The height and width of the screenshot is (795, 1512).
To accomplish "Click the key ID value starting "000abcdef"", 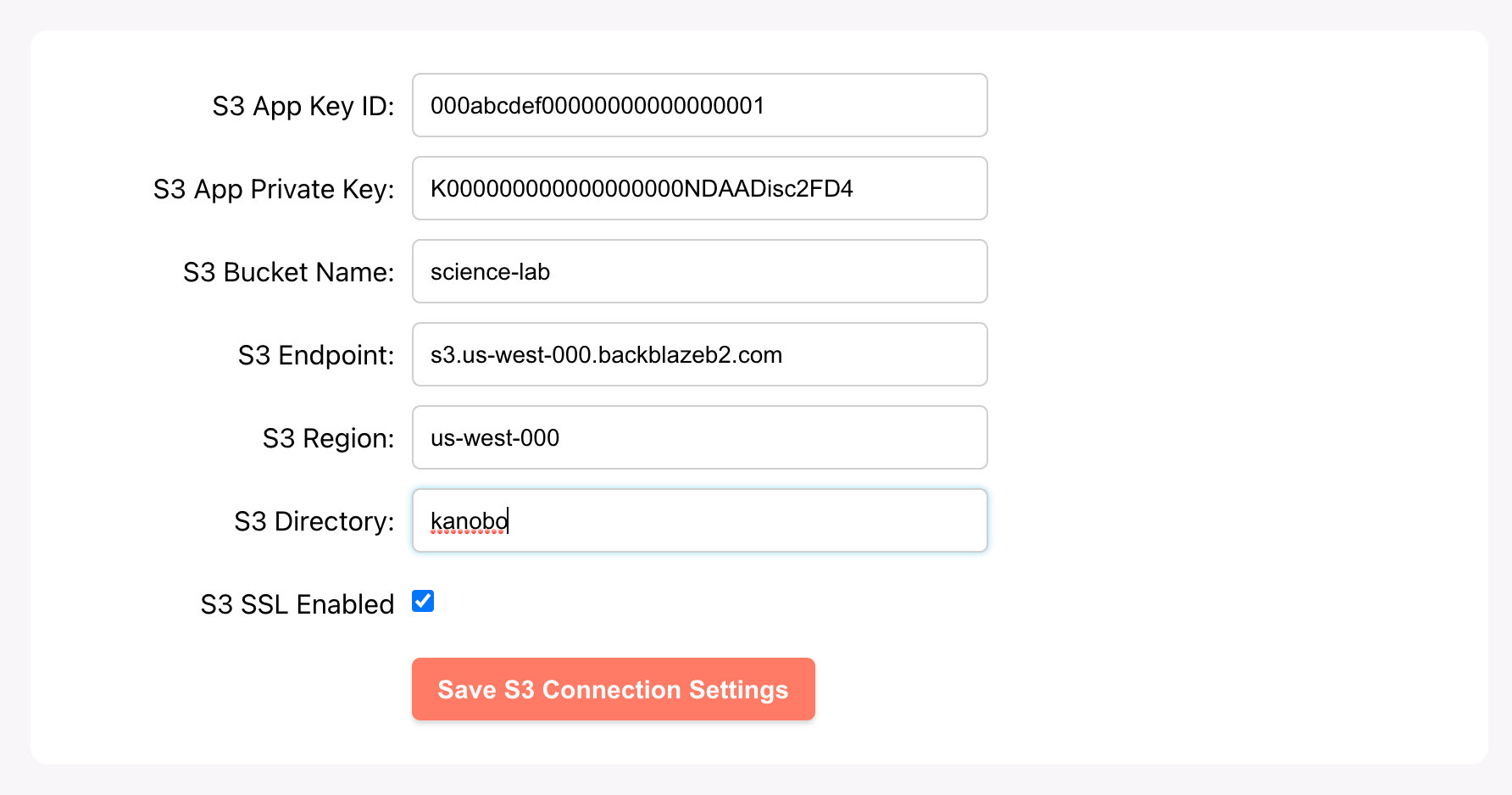I will tap(598, 106).
